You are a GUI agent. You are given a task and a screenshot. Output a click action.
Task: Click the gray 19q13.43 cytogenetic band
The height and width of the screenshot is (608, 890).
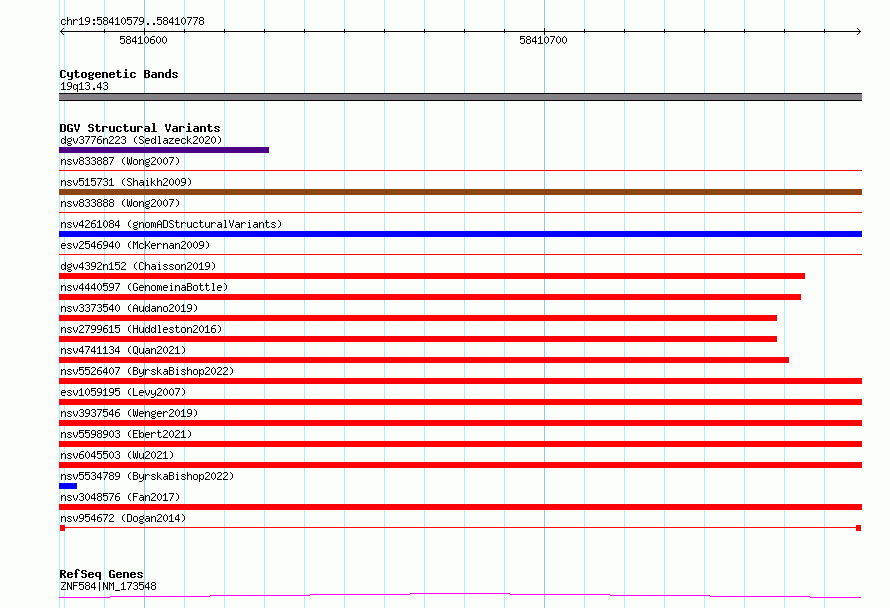(x=460, y=97)
